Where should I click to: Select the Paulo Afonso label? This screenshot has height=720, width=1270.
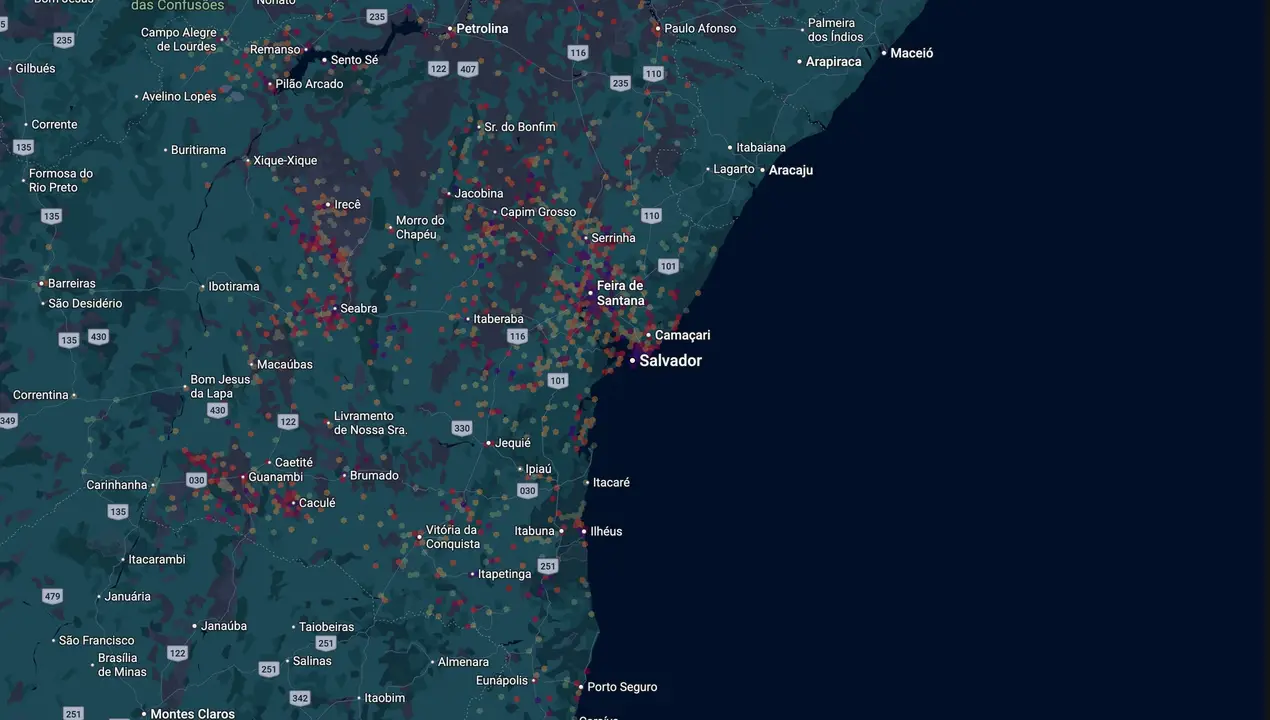(x=700, y=28)
